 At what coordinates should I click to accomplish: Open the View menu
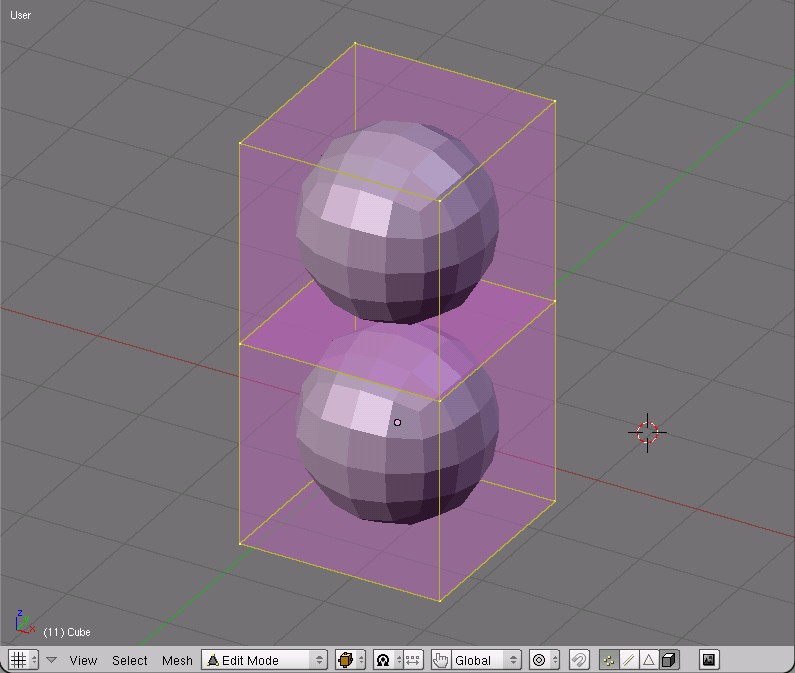point(83,660)
